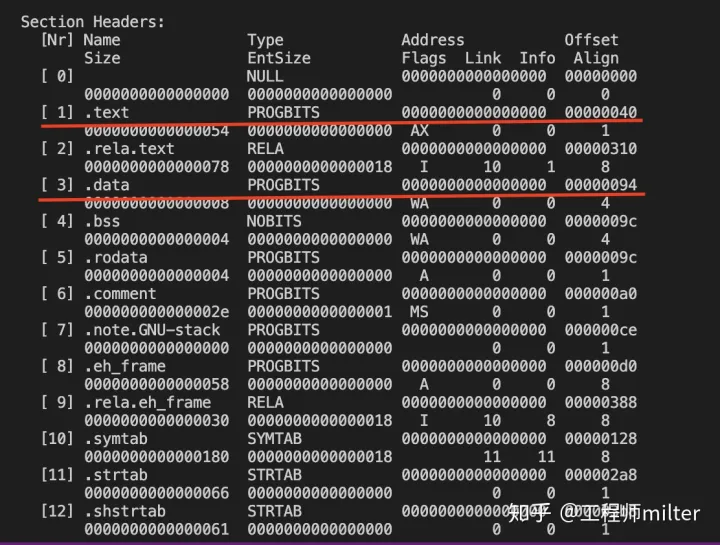Viewport: 720px width, 545px height.
Task: Click the Offset column header
Action: coord(591,40)
